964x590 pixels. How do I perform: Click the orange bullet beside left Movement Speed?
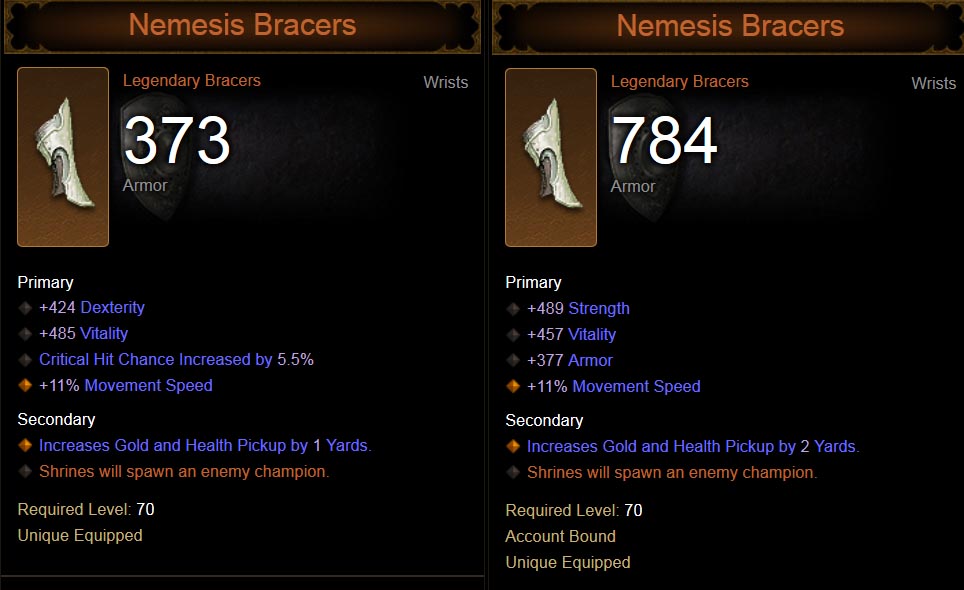point(25,386)
